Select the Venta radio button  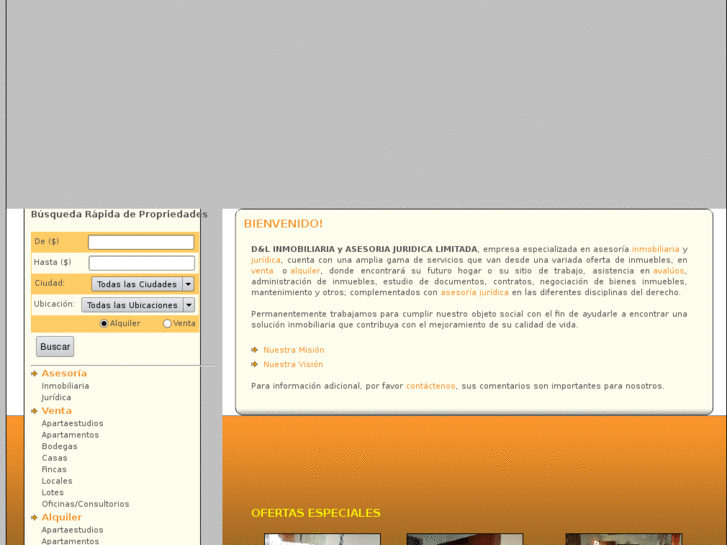167,324
